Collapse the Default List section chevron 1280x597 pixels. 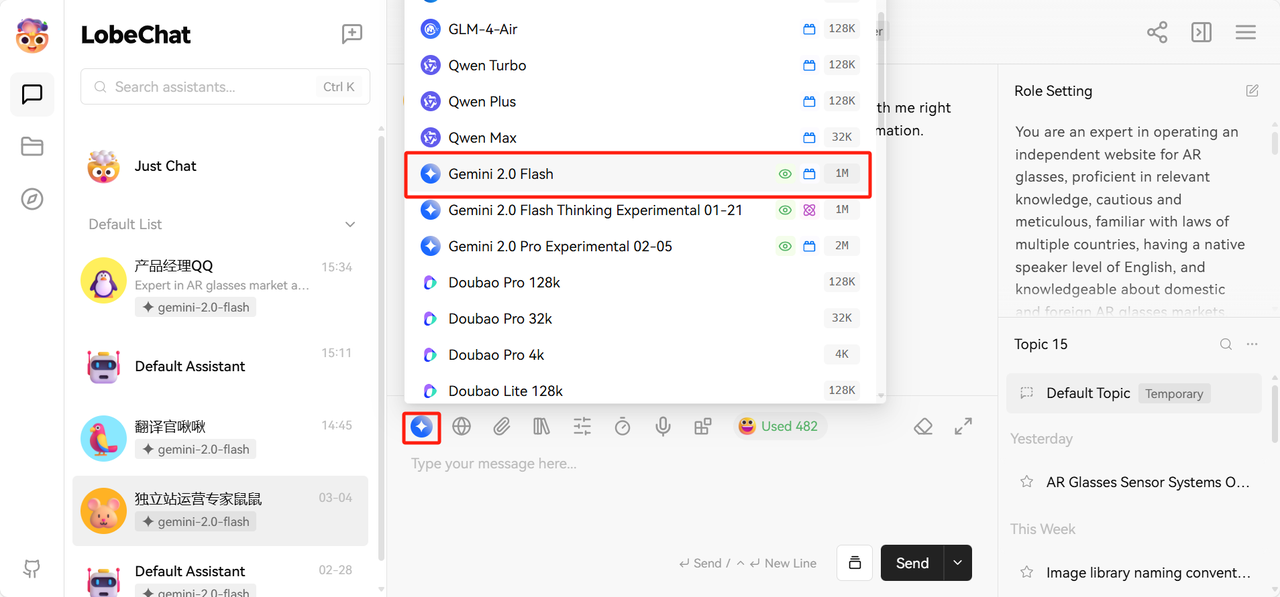pos(350,225)
